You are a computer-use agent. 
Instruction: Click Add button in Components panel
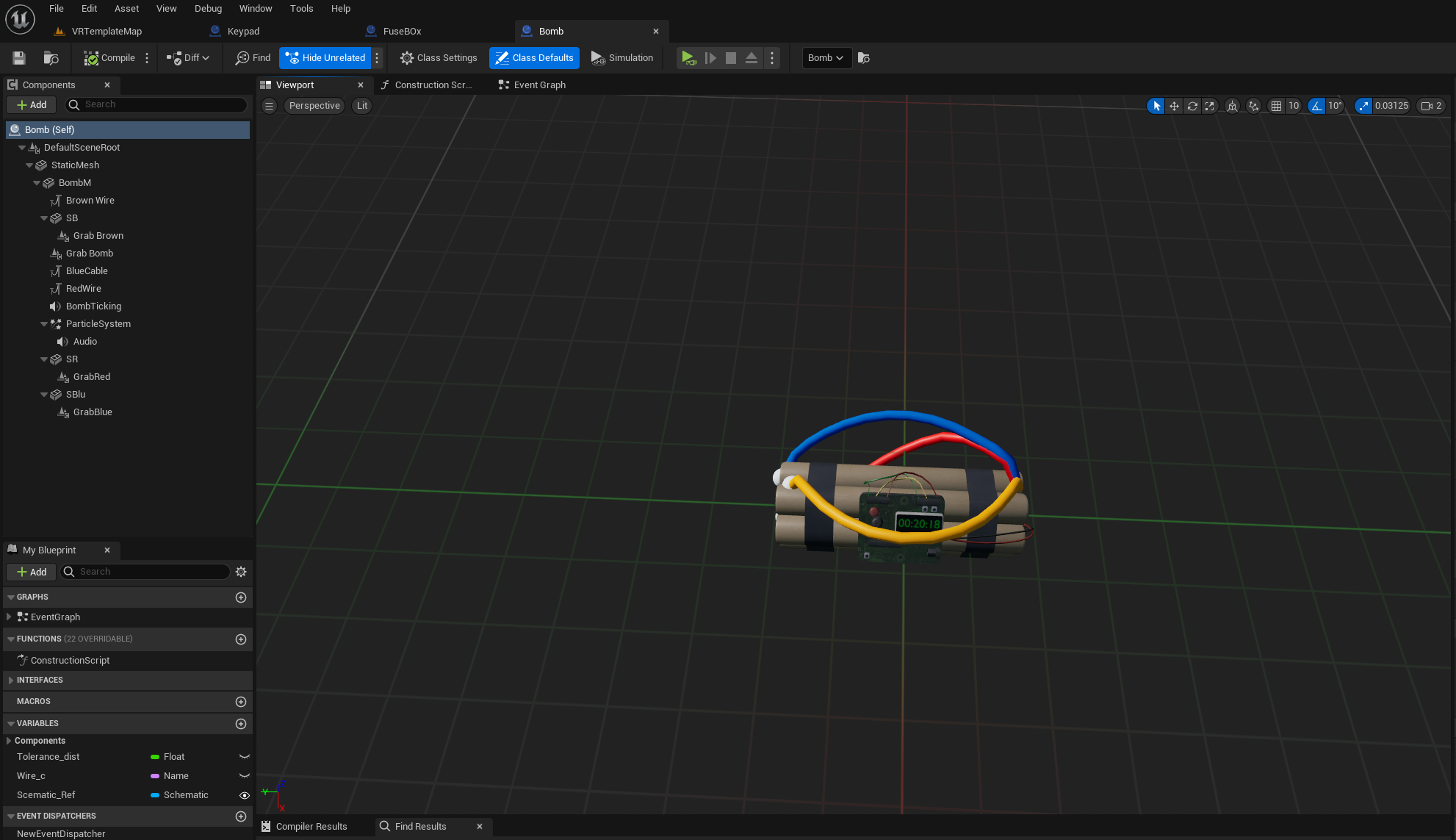[32, 105]
